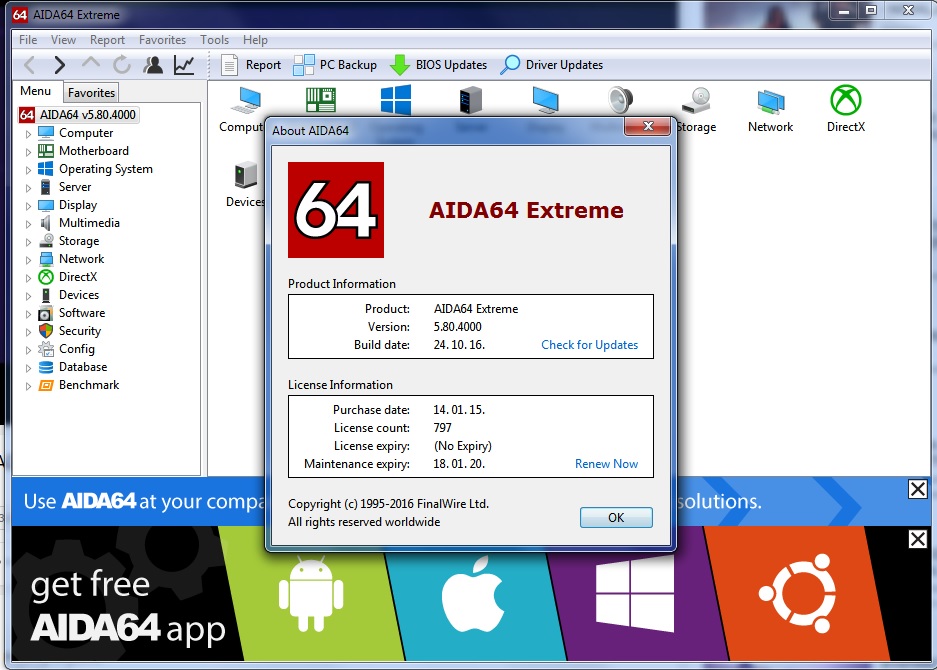Go up one level with up arrow icon
This screenshot has height=670, width=937.
91,63
